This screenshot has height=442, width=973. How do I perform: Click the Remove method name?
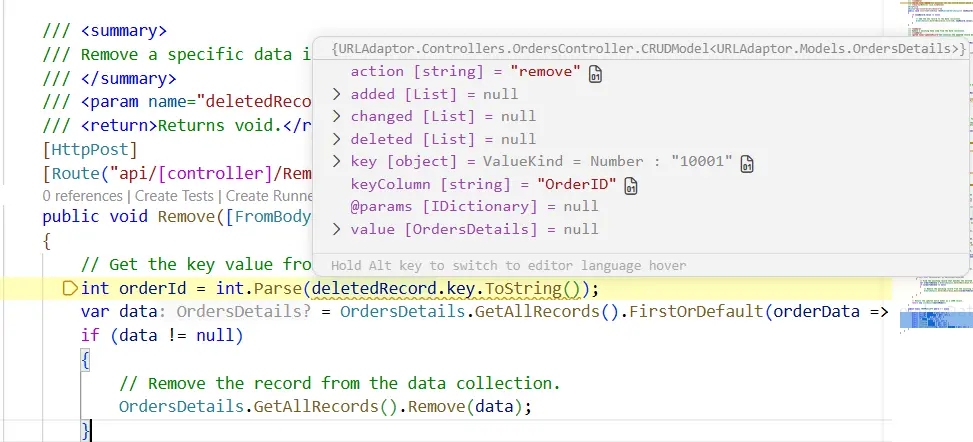click(186, 217)
